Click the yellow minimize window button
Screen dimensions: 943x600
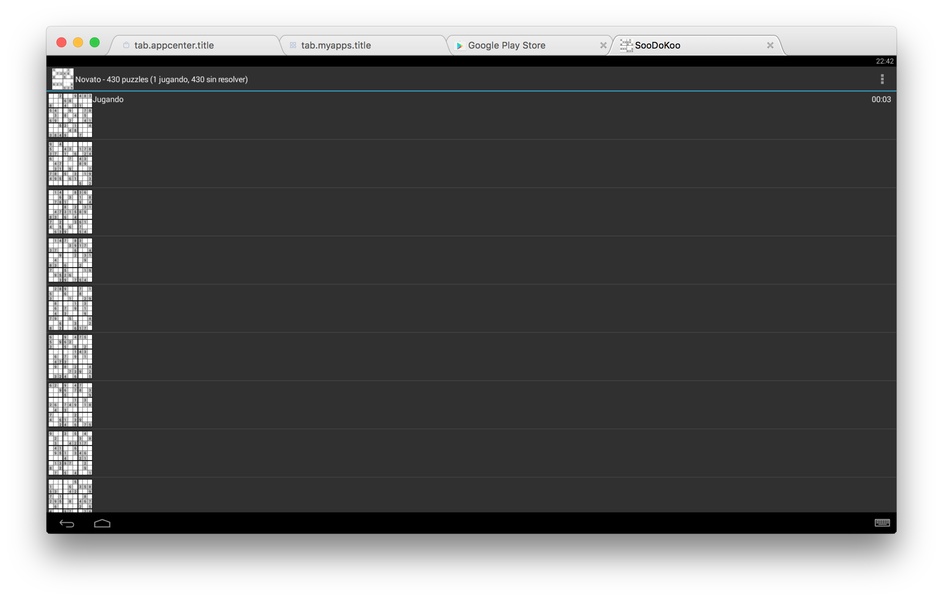[78, 42]
